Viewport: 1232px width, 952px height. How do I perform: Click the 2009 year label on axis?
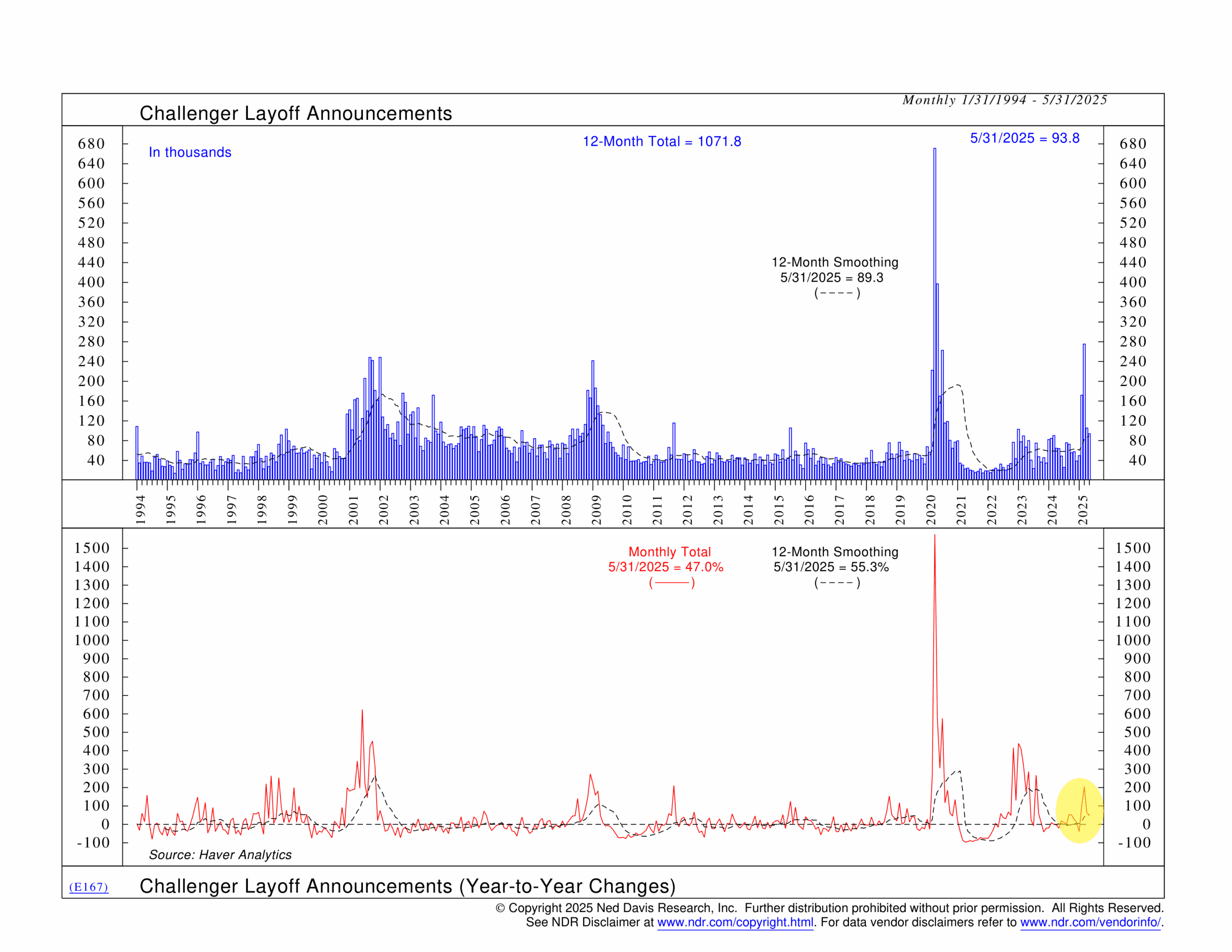click(596, 510)
